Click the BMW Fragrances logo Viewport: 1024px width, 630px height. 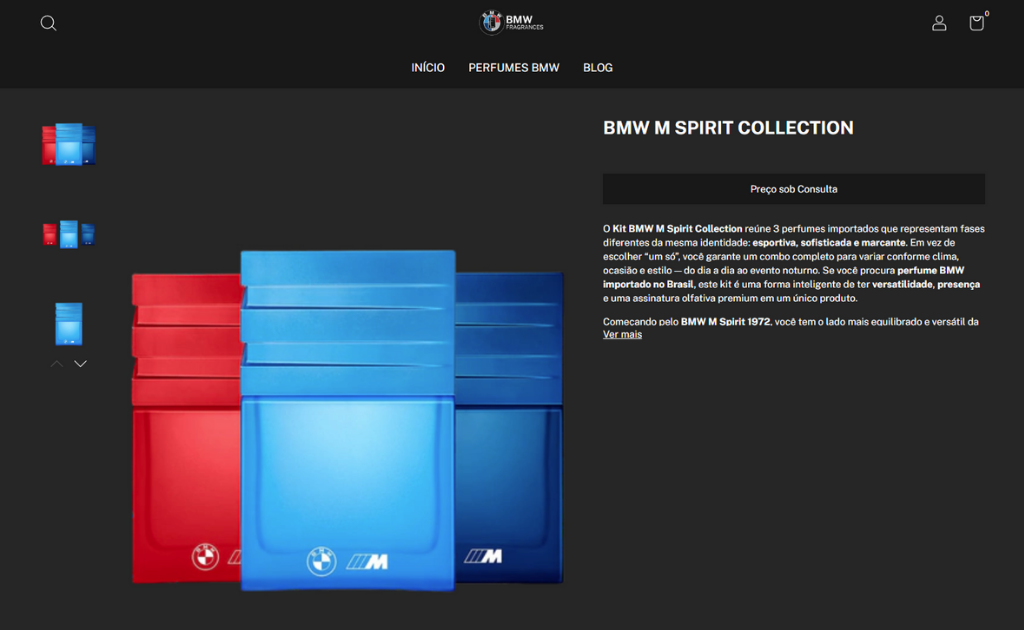point(511,22)
